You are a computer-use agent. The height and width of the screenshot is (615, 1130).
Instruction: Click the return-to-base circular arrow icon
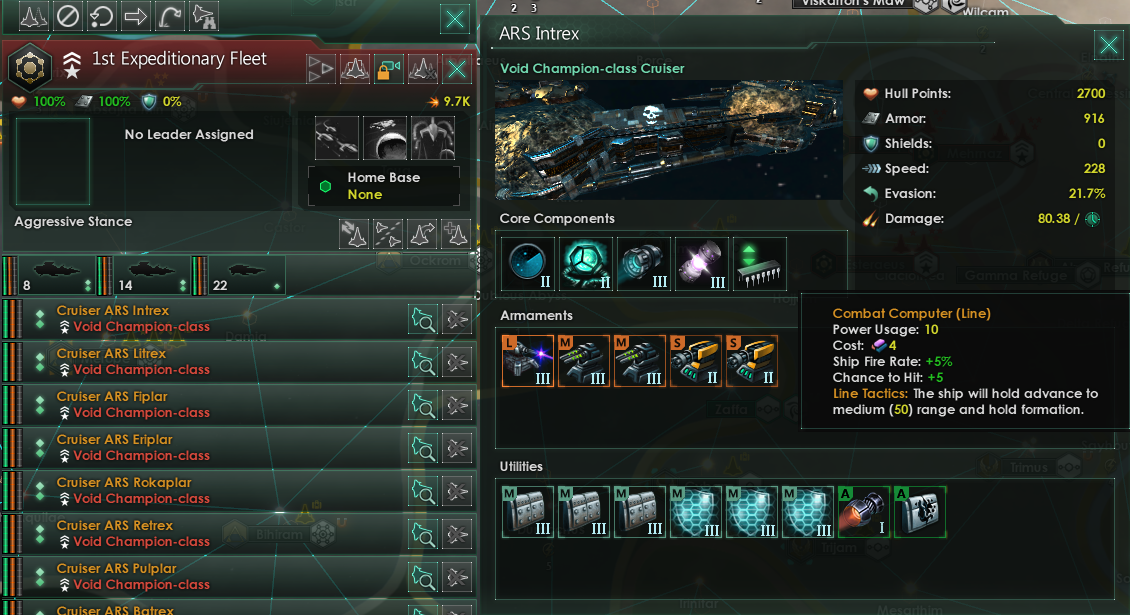coord(102,16)
